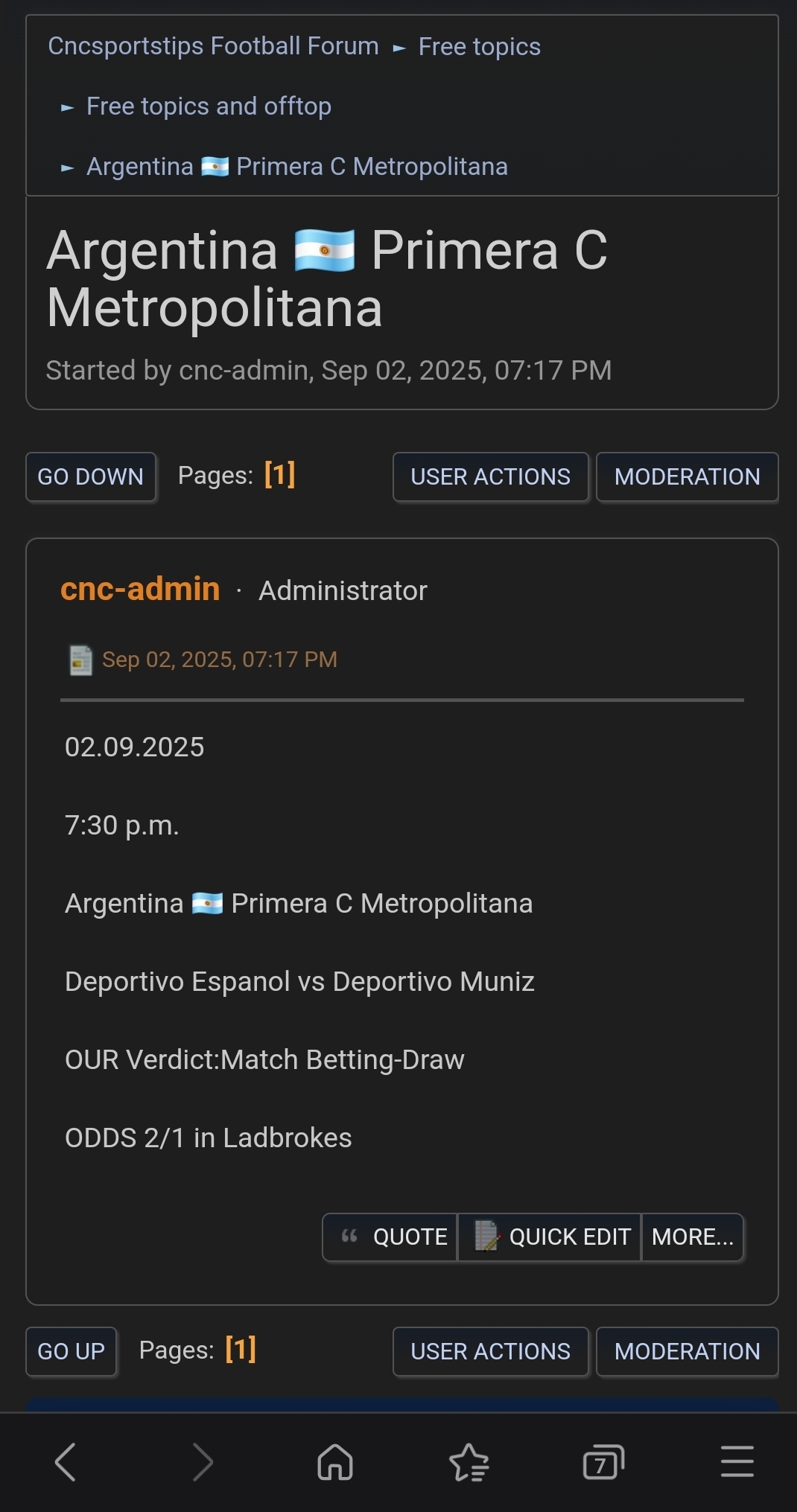
Task: Open the browser hamburger menu
Action: (x=737, y=1461)
